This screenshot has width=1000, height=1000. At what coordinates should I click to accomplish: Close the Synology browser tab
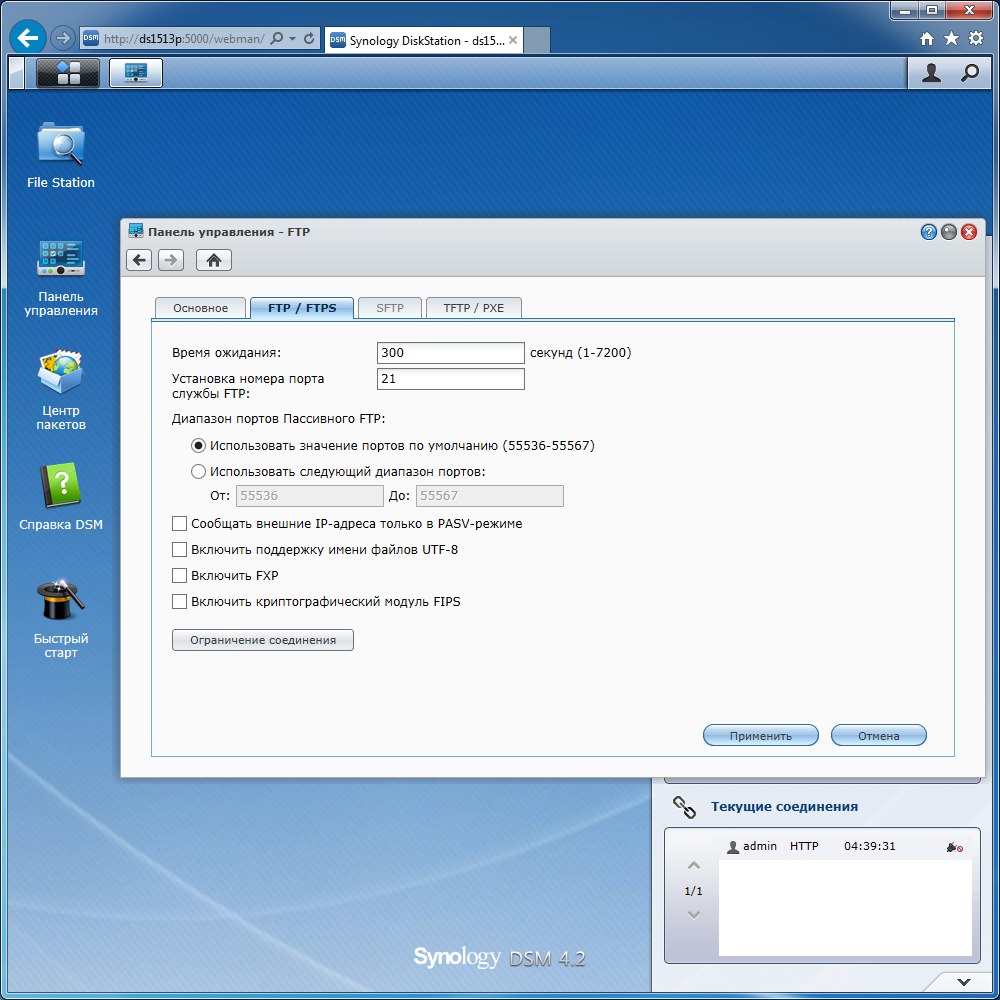pos(513,40)
